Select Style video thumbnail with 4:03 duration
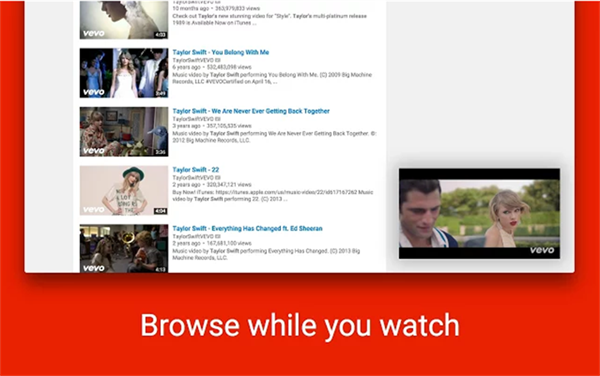 pyautogui.click(x=124, y=20)
